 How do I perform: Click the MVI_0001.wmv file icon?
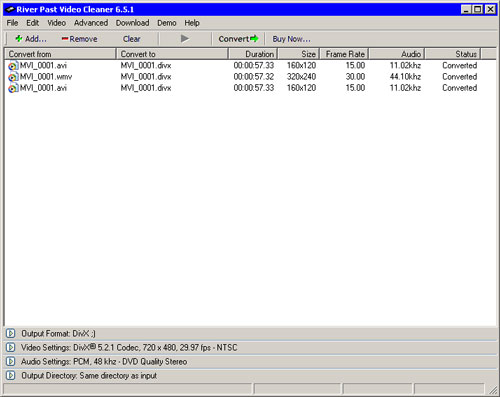[x=13, y=77]
